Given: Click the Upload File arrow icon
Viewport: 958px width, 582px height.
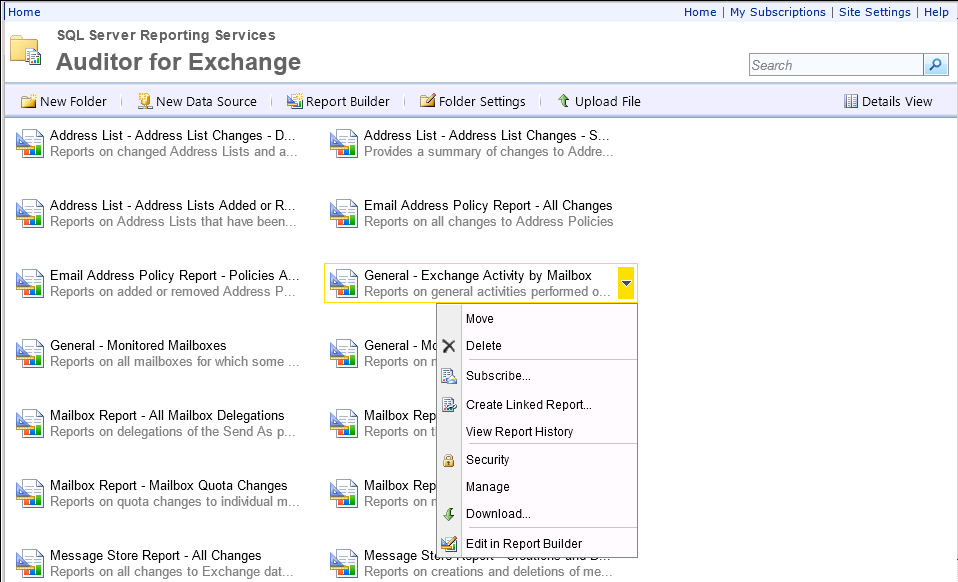Looking at the screenshot, I should point(564,101).
